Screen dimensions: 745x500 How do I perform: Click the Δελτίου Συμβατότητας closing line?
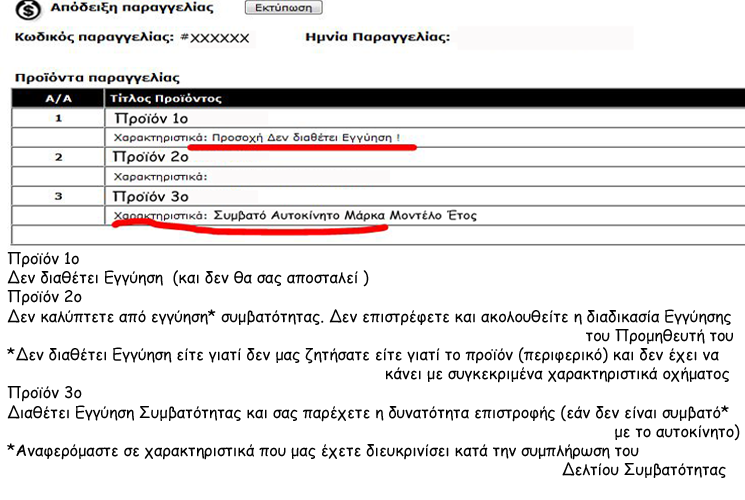click(644, 470)
